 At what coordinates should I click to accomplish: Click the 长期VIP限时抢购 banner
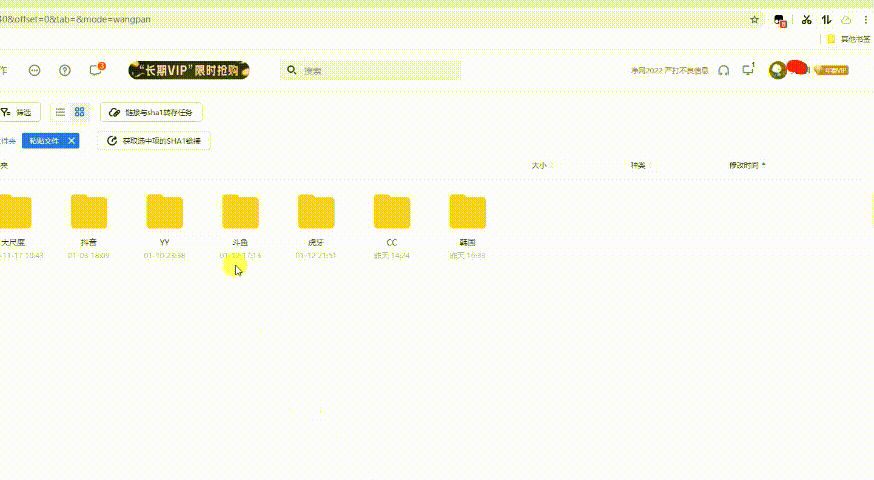(x=189, y=70)
